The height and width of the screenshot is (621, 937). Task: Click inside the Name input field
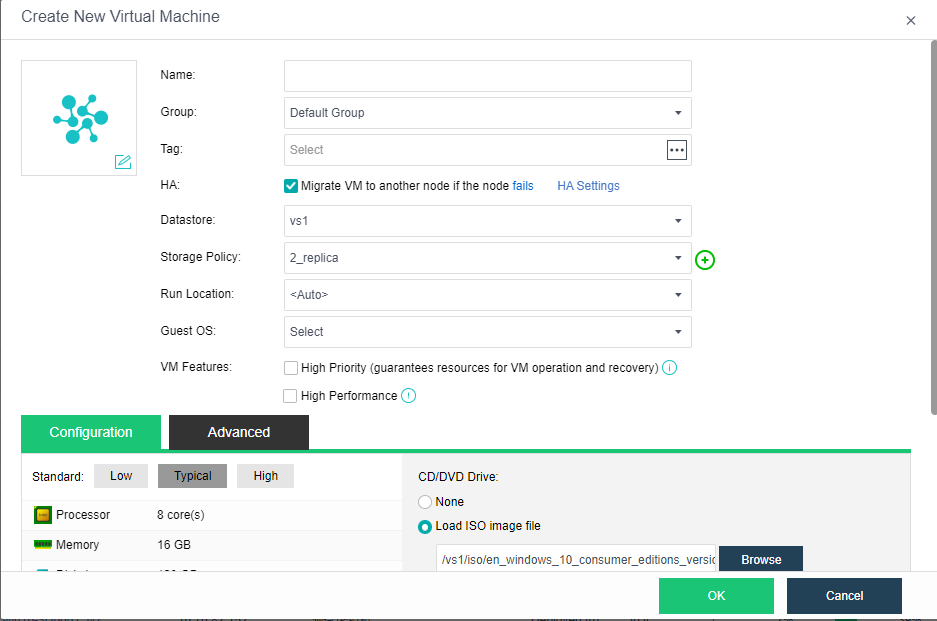pos(487,76)
